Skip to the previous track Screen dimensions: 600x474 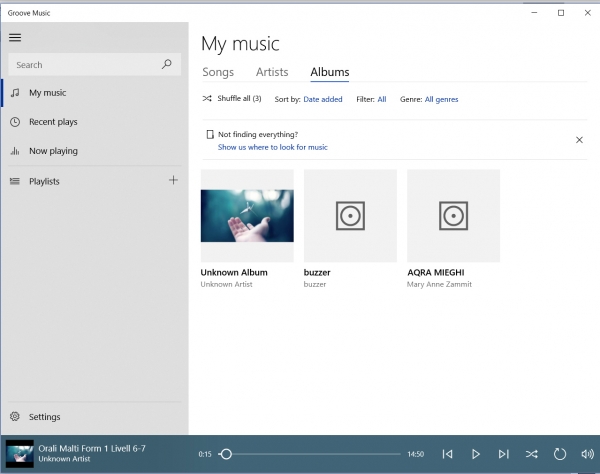(447, 454)
